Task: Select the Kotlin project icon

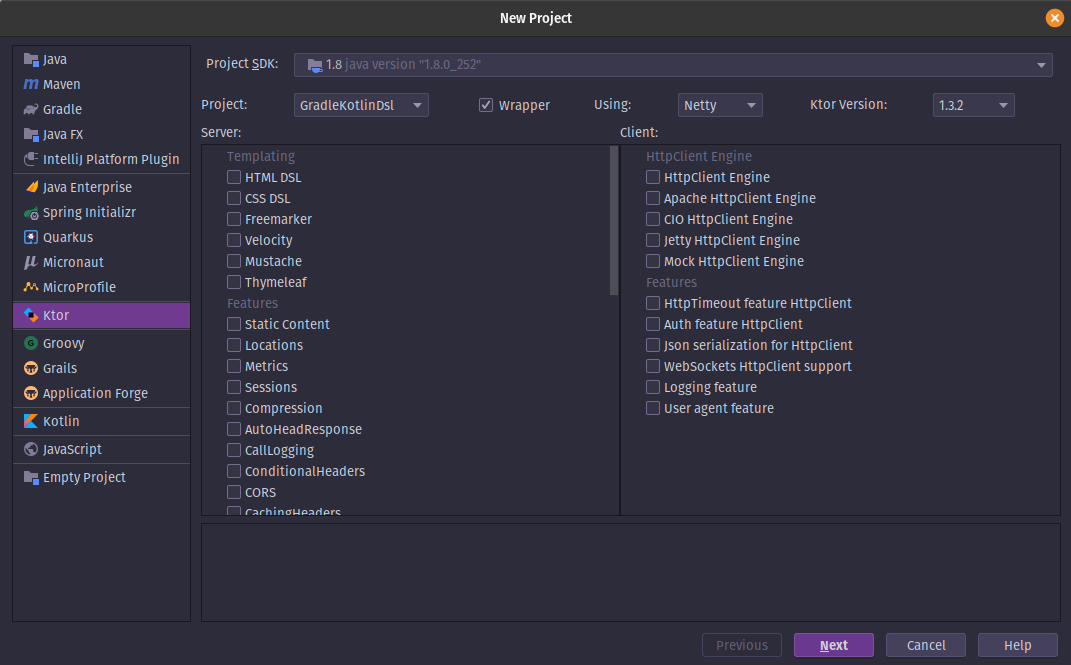Action: 31,422
